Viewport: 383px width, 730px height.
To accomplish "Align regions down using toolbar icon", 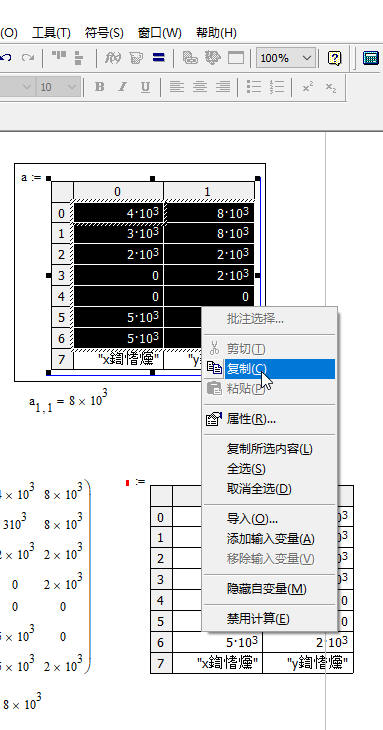I will click(x=79, y=58).
